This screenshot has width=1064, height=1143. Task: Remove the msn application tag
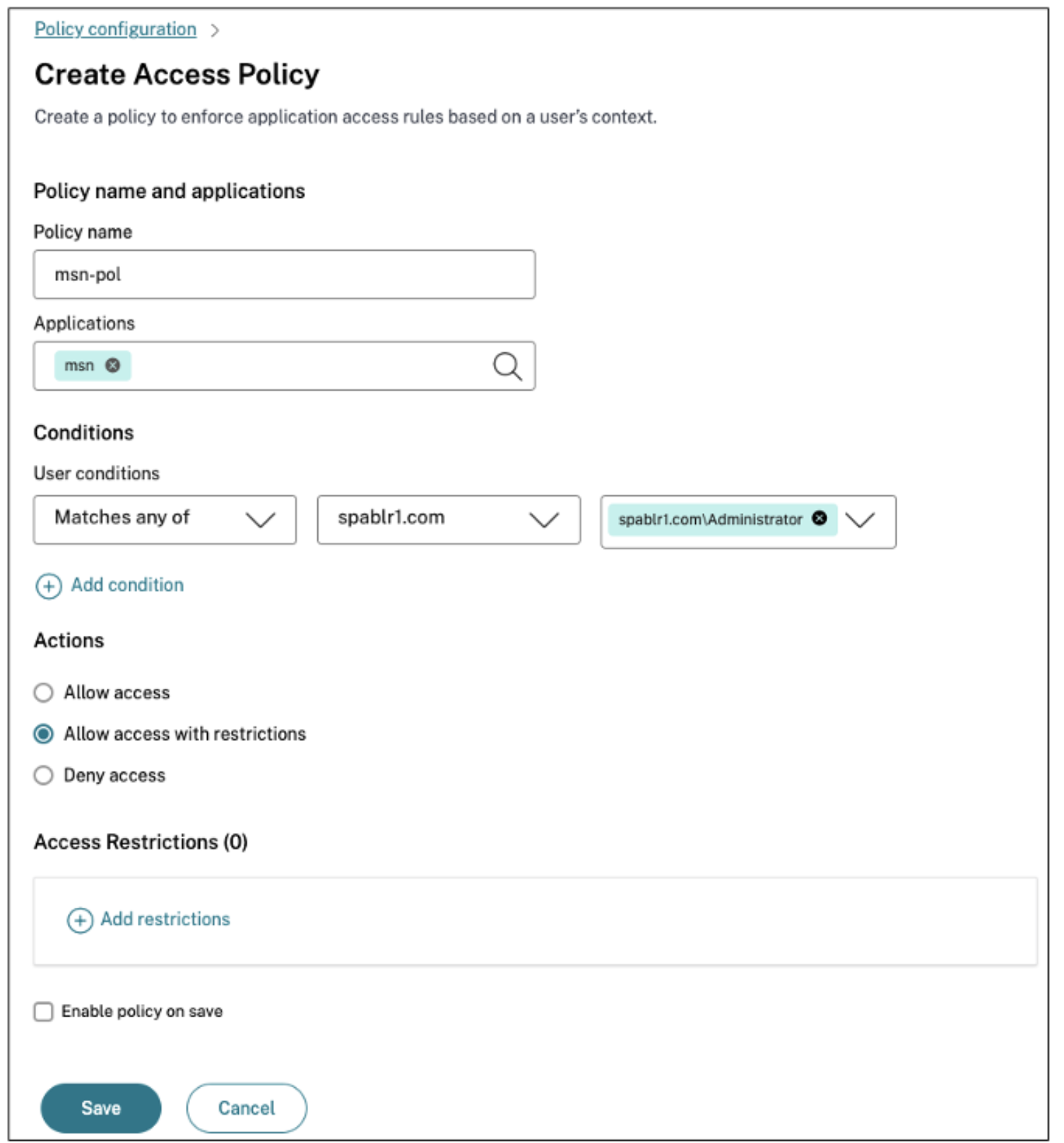112,365
